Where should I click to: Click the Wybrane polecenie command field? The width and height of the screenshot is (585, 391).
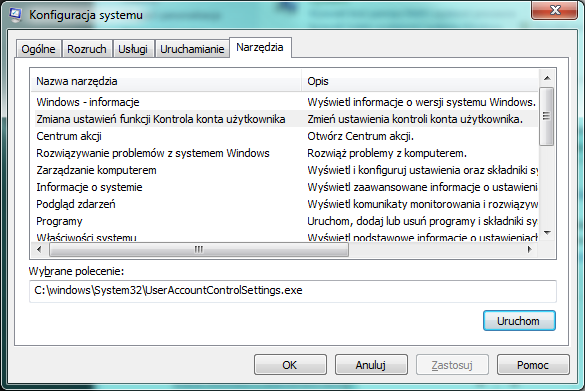[x=293, y=291]
